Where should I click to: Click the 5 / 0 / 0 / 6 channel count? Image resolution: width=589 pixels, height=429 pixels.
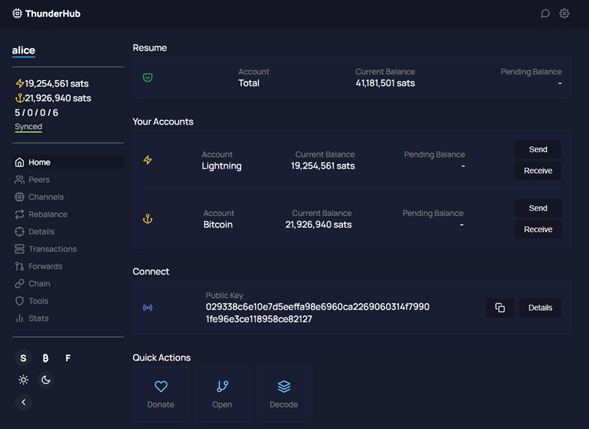point(36,113)
